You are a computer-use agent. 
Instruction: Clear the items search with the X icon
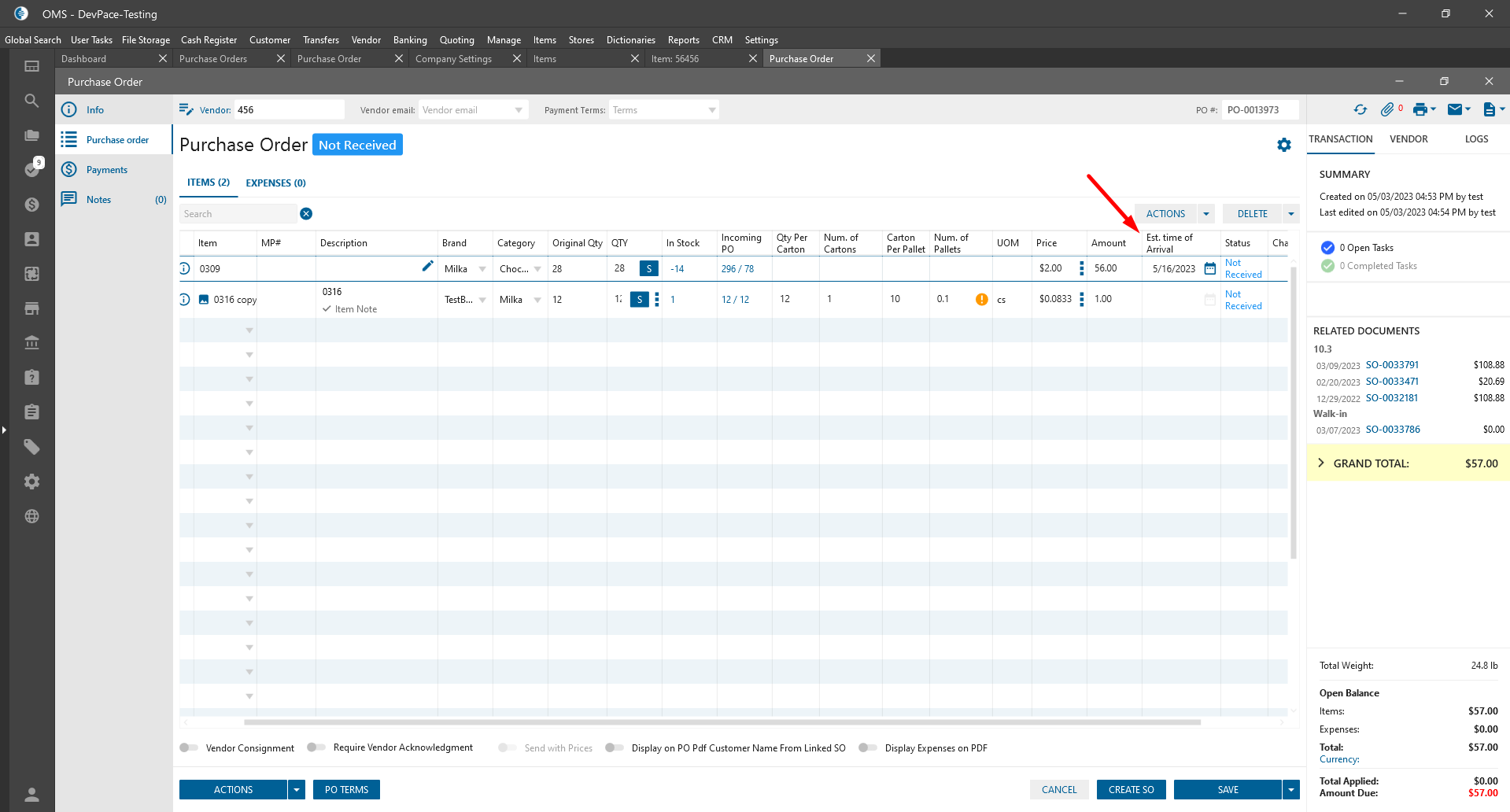[x=306, y=214]
